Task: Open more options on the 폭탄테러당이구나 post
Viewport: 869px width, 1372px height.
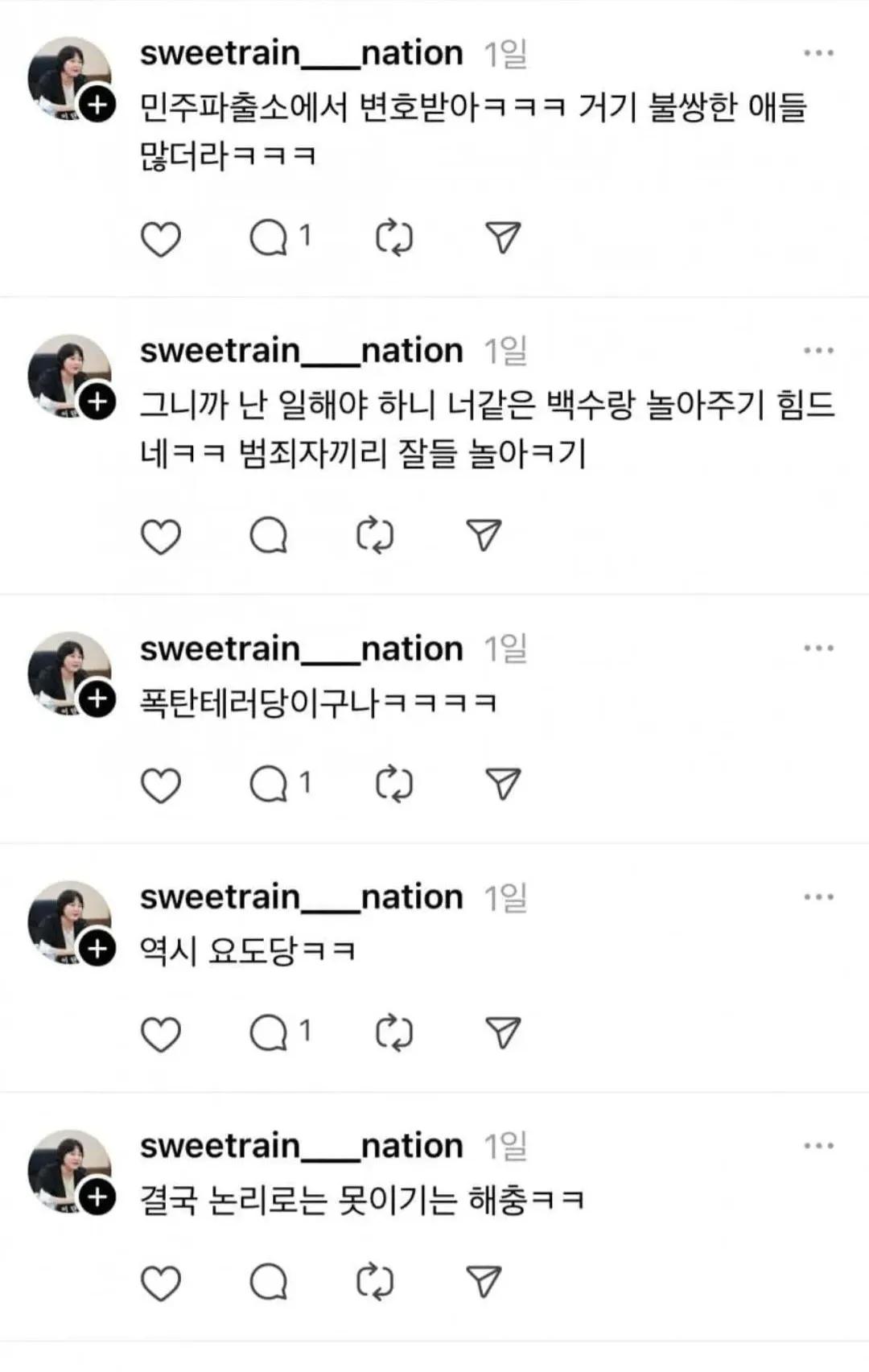Action: (818, 649)
